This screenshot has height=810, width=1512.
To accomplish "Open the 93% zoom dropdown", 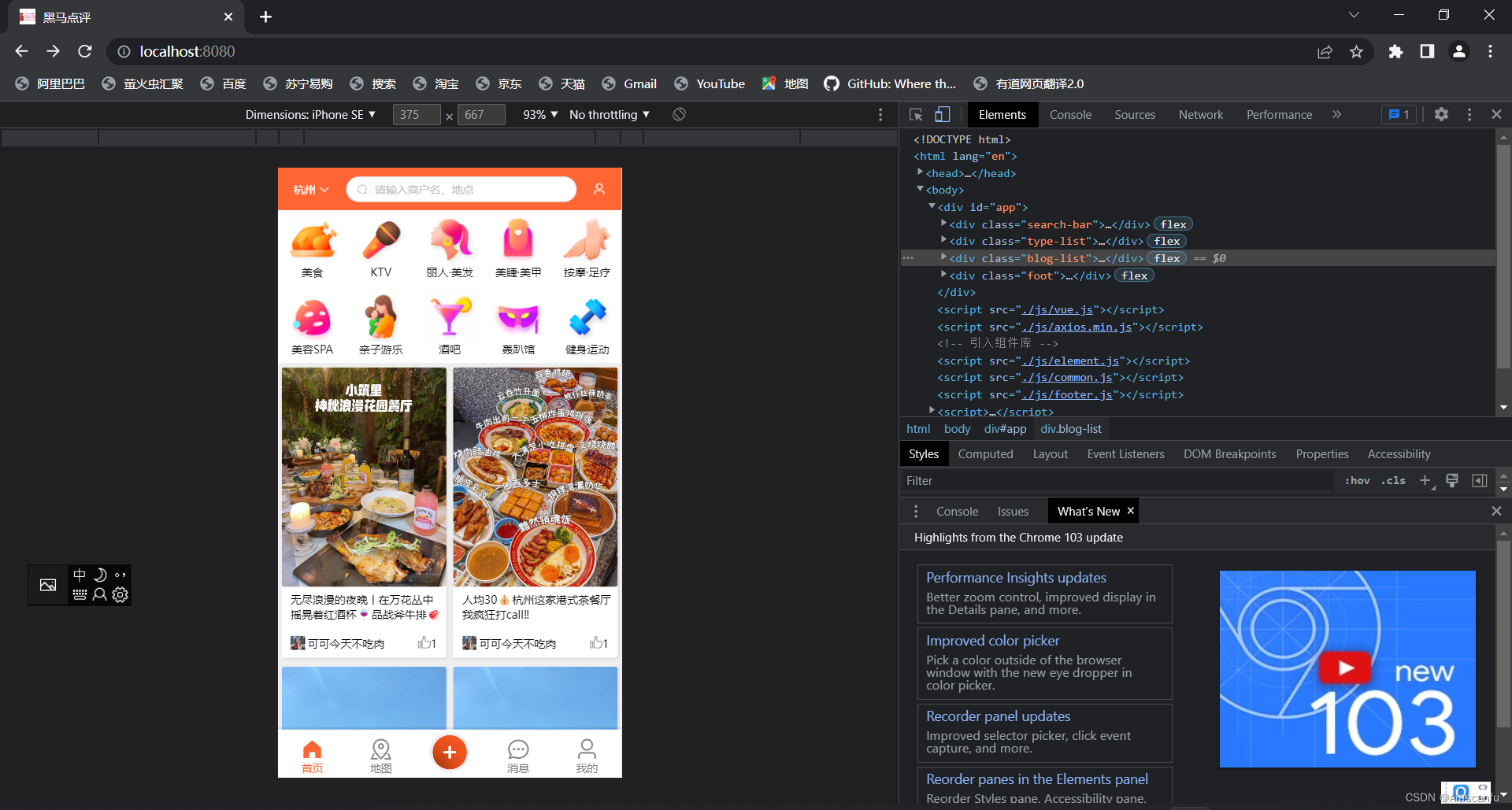I will (x=540, y=115).
